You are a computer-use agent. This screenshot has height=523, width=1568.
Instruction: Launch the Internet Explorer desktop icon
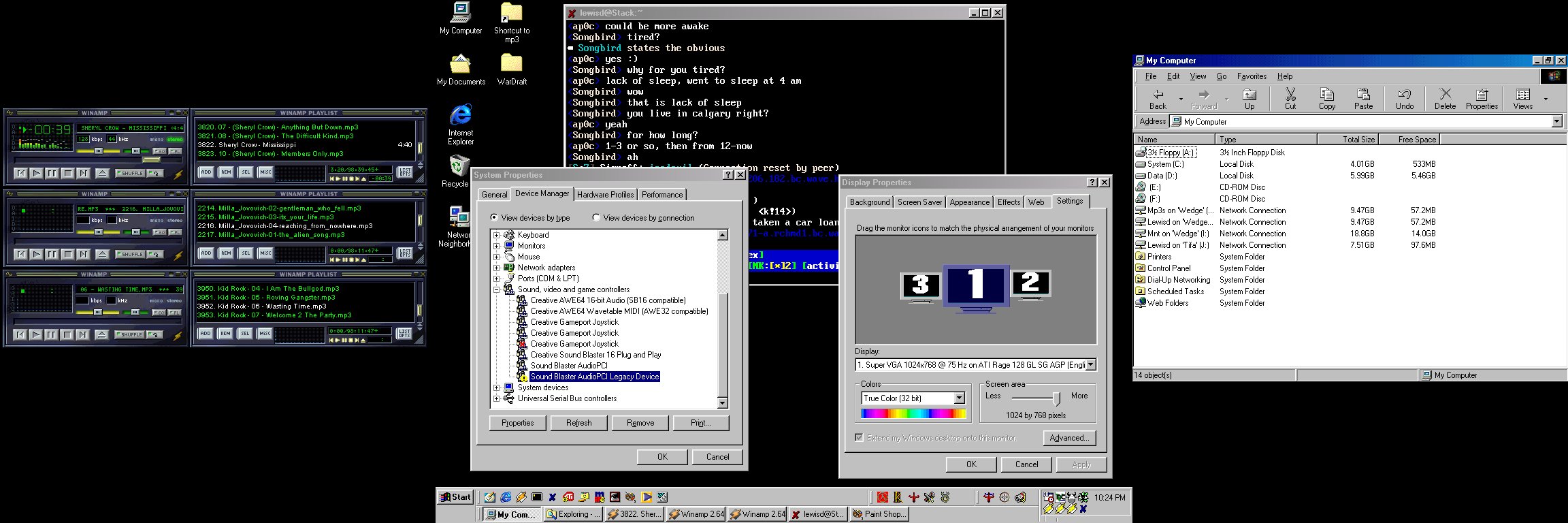coord(461,125)
